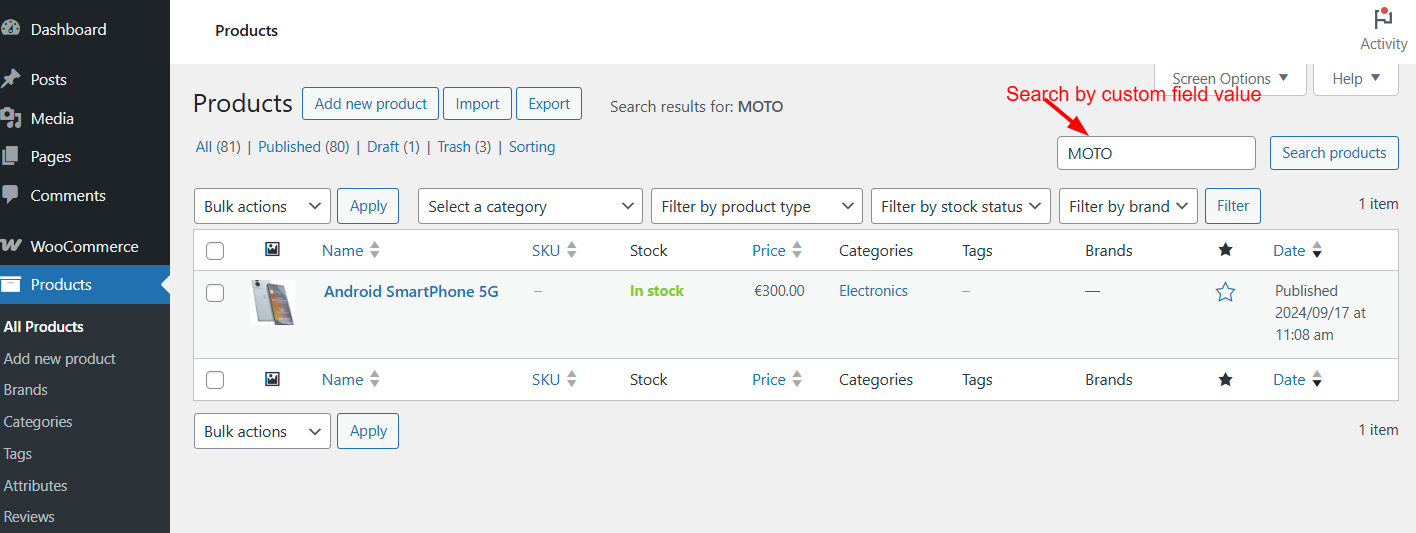1416x533 pixels.
Task: Check the select-all checkbox in table footer
Action: pyautogui.click(x=215, y=380)
